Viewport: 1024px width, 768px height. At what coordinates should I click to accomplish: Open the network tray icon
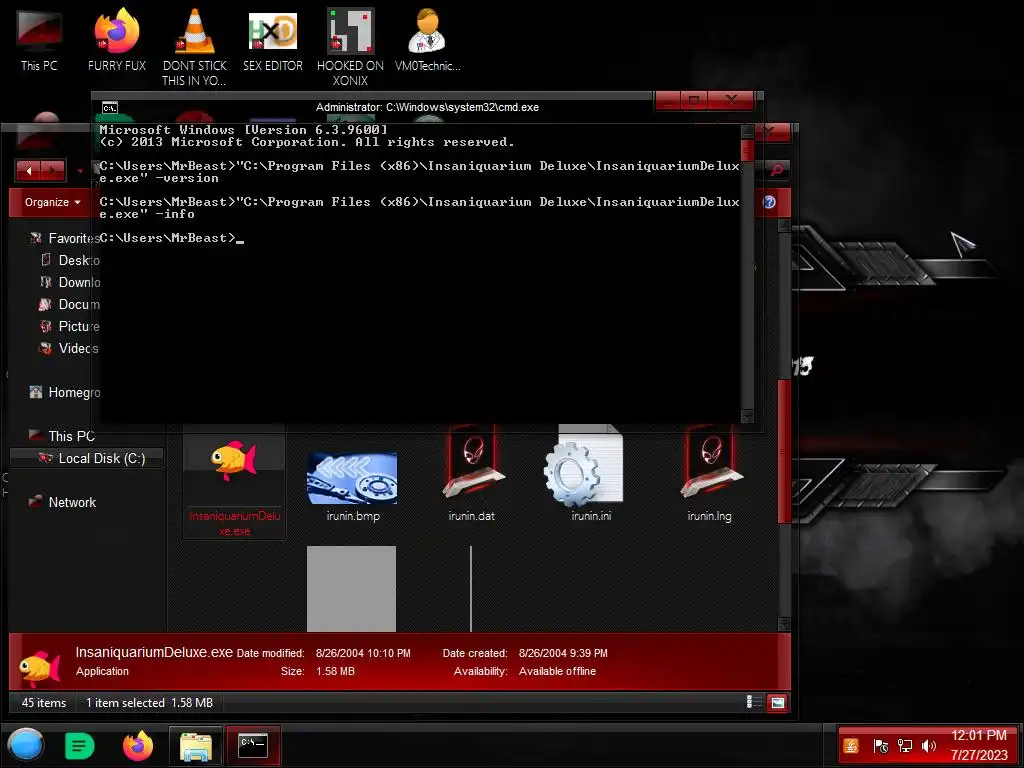click(904, 746)
